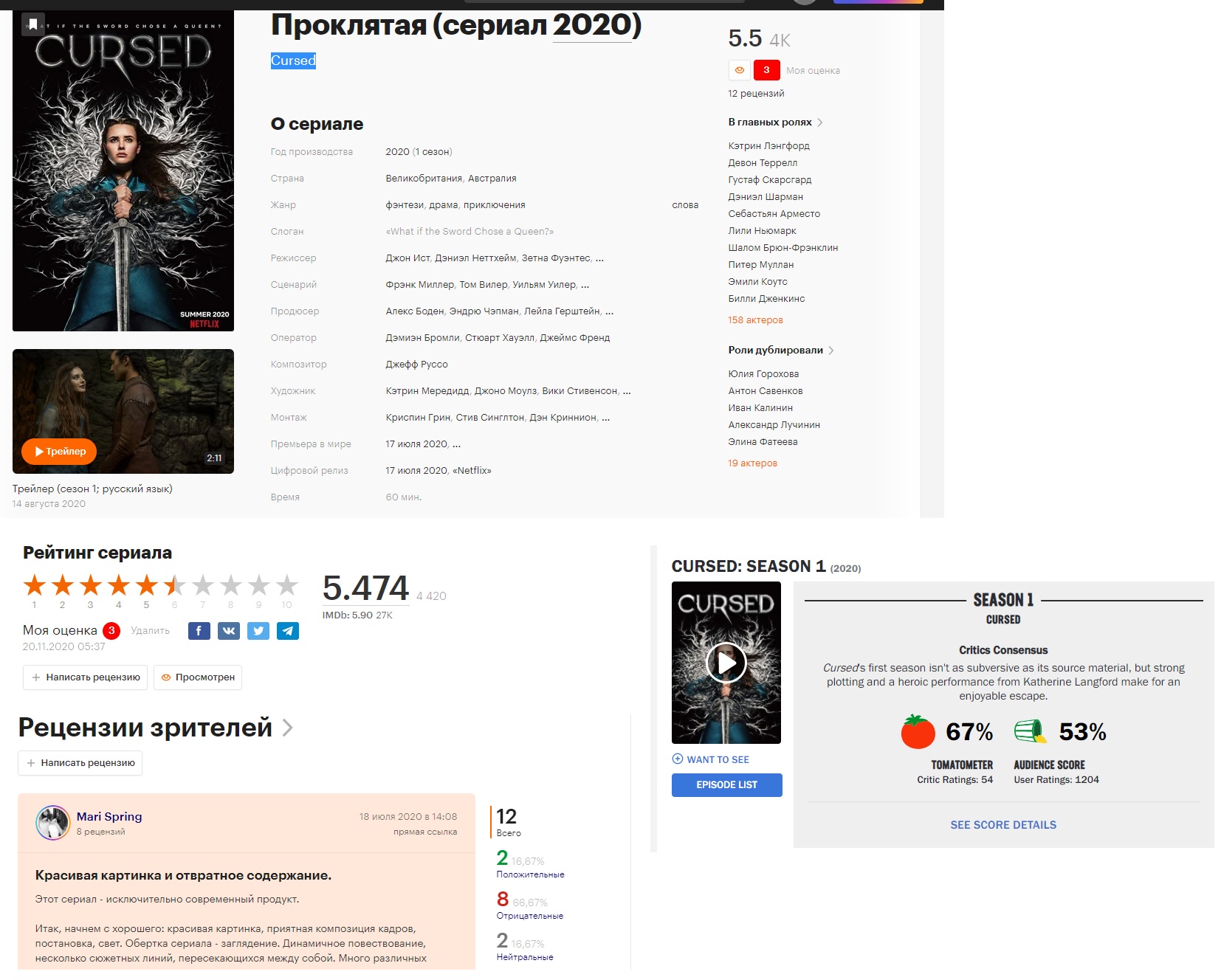This screenshot has width=1221, height=980.
Task: Toggle WANT TO SEE for Cursed
Action: (x=711, y=759)
